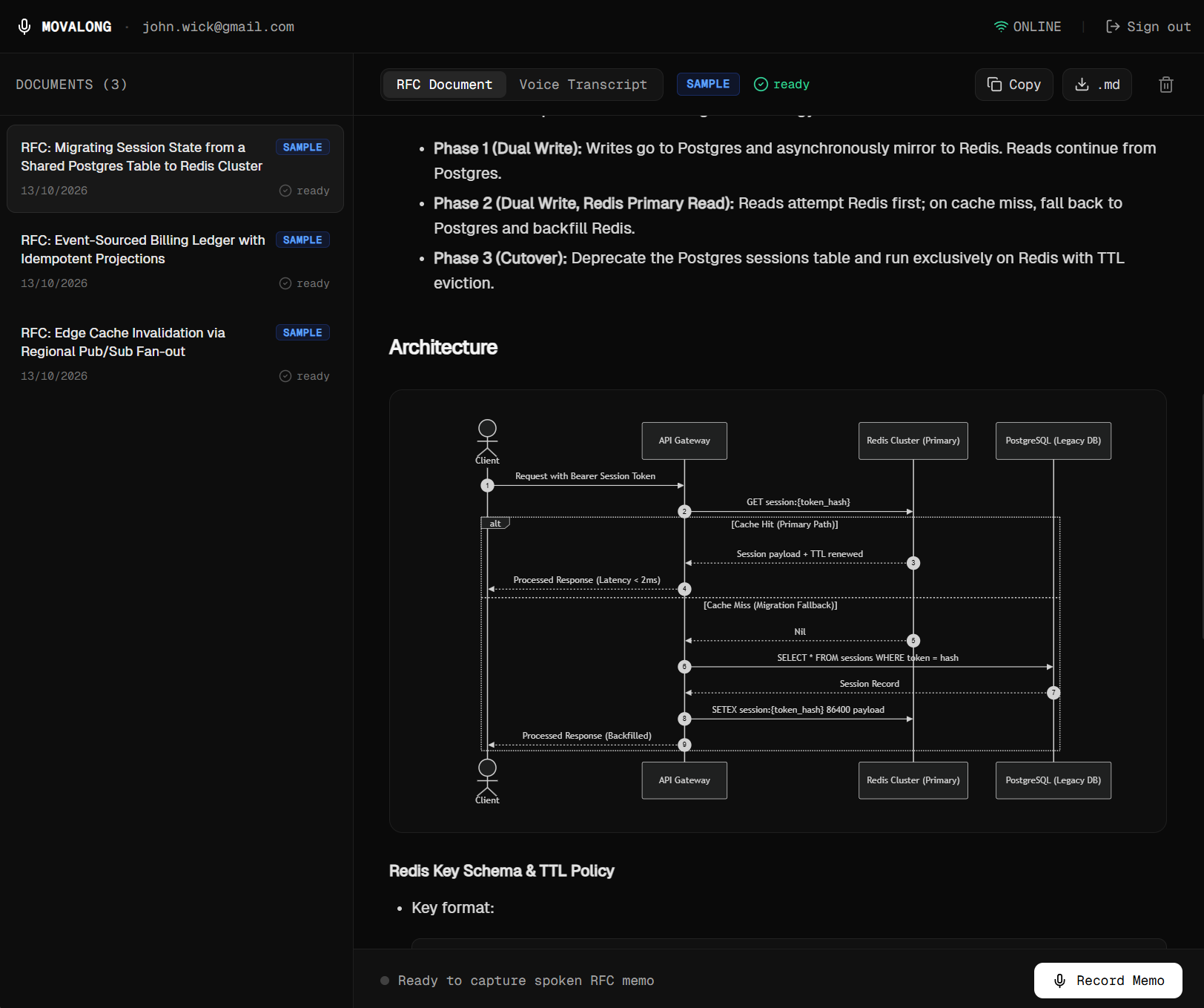The image size is (1204, 1008).
Task: Click the top API Gateway box in diagram
Action: coord(684,441)
